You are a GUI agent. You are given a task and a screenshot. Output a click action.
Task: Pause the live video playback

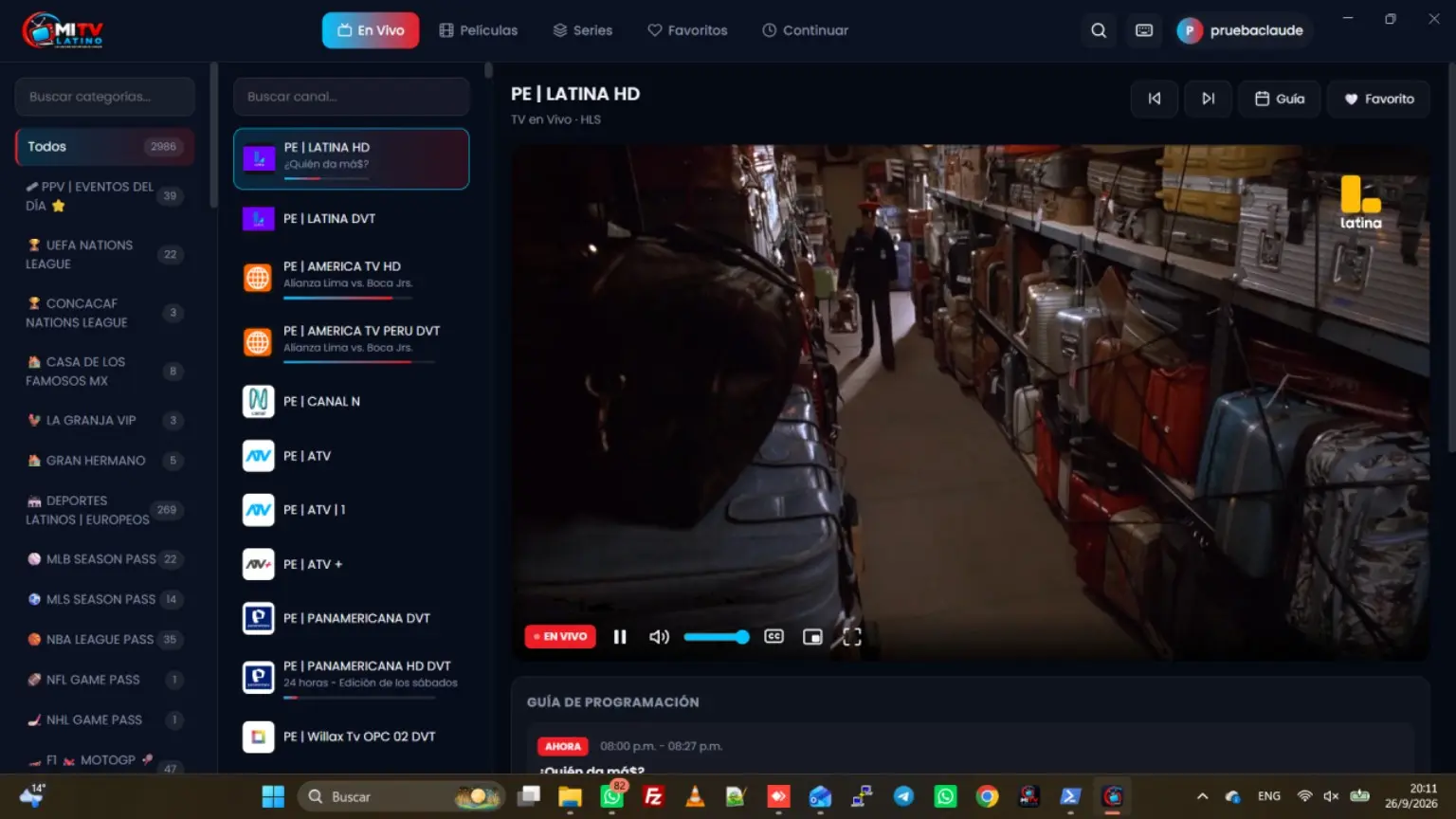click(x=620, y=637)
